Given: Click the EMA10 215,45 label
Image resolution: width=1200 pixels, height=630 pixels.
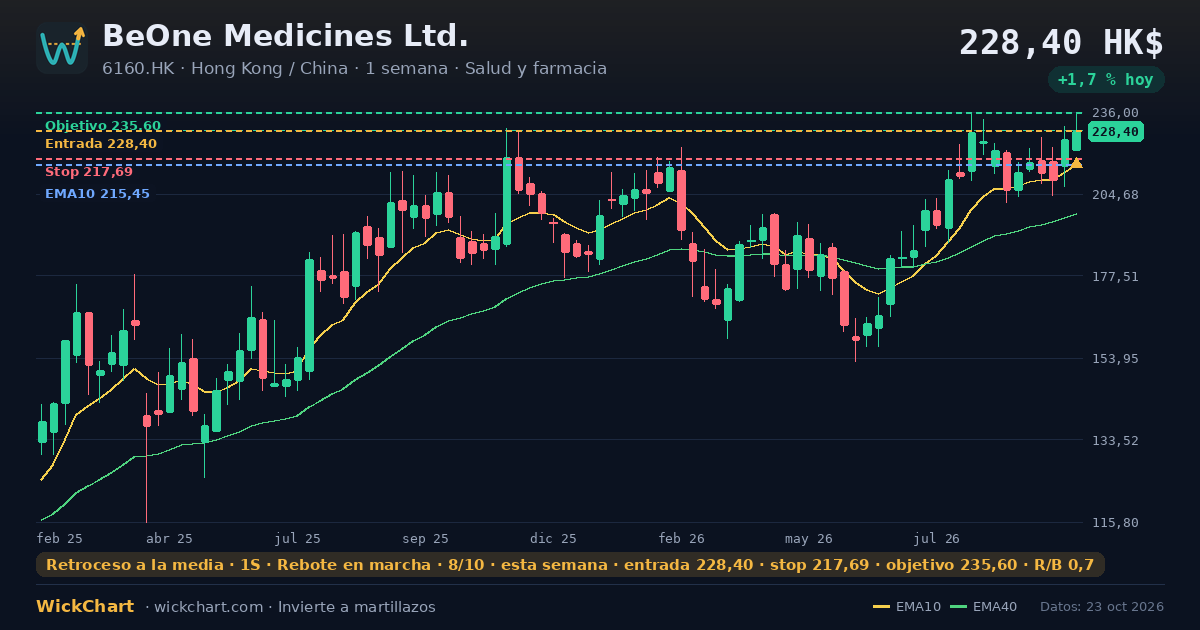Looking at the screenshot, I should [x=97, y=194].
